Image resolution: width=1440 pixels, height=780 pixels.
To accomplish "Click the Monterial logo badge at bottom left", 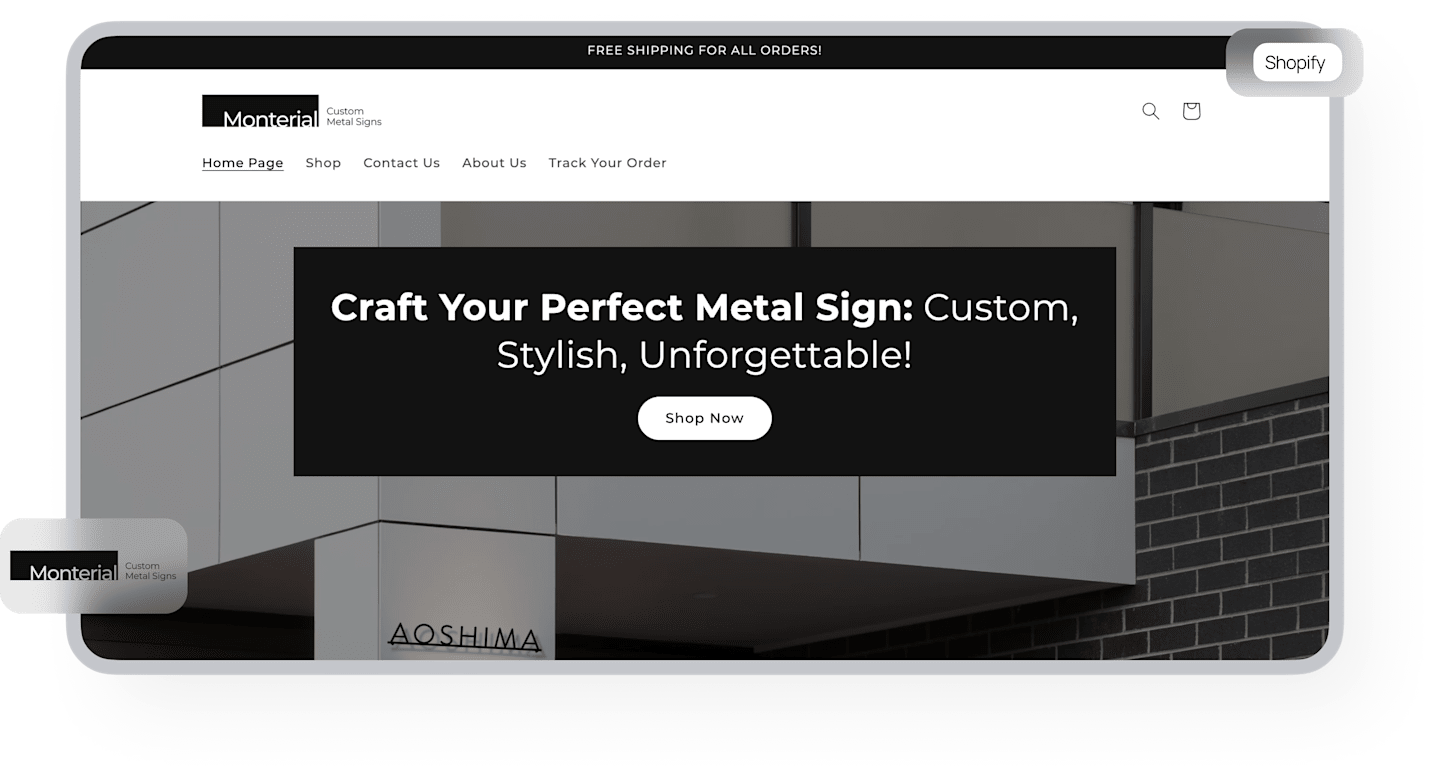I will pos(93,566).
